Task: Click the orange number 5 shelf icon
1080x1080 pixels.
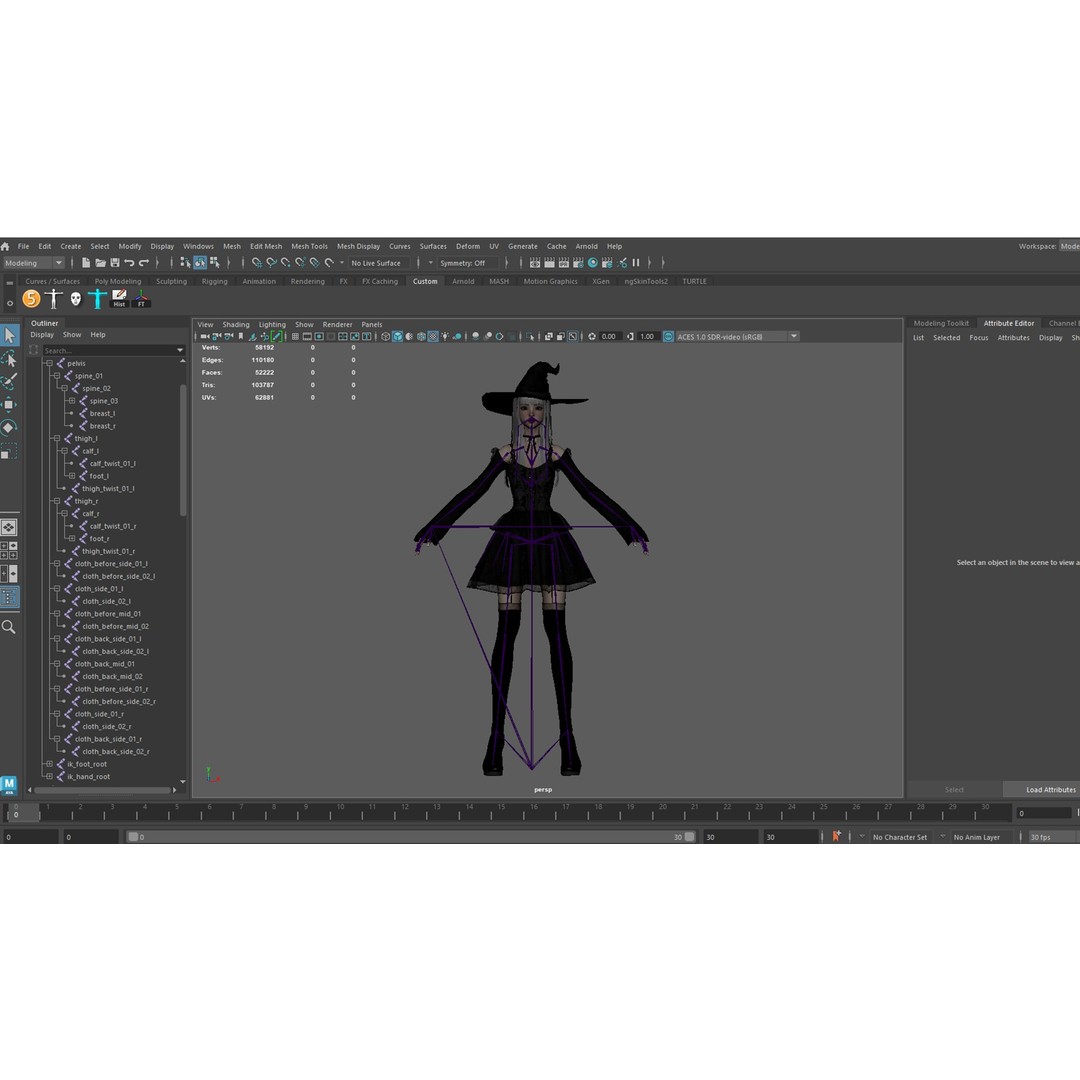Action: click(31, 298)
